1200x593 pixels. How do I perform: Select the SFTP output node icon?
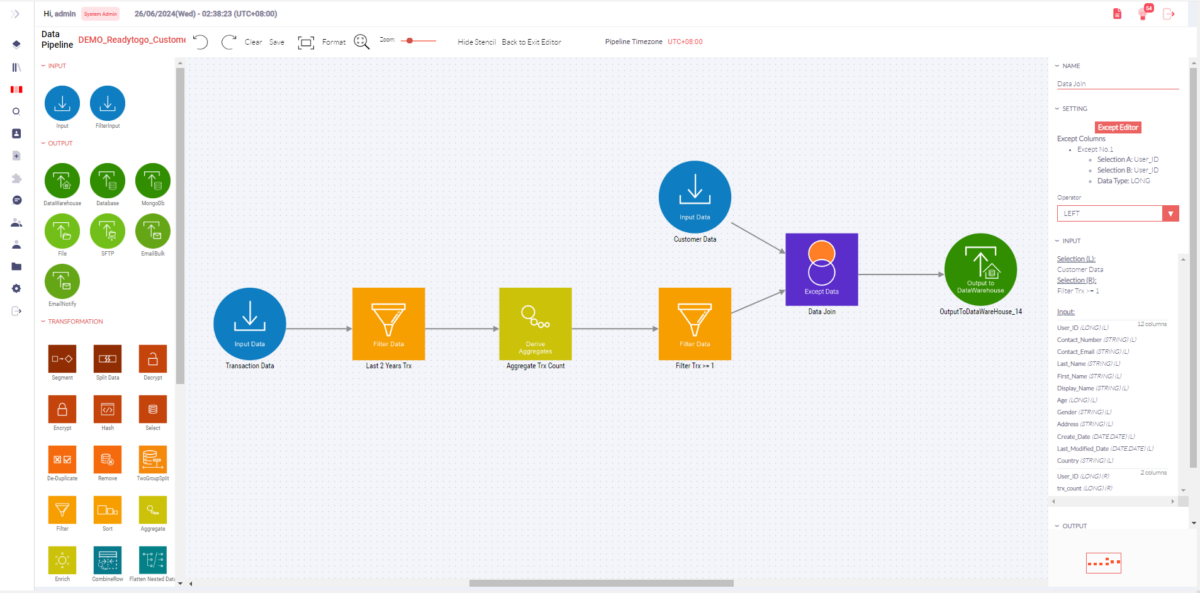point(107,231)
